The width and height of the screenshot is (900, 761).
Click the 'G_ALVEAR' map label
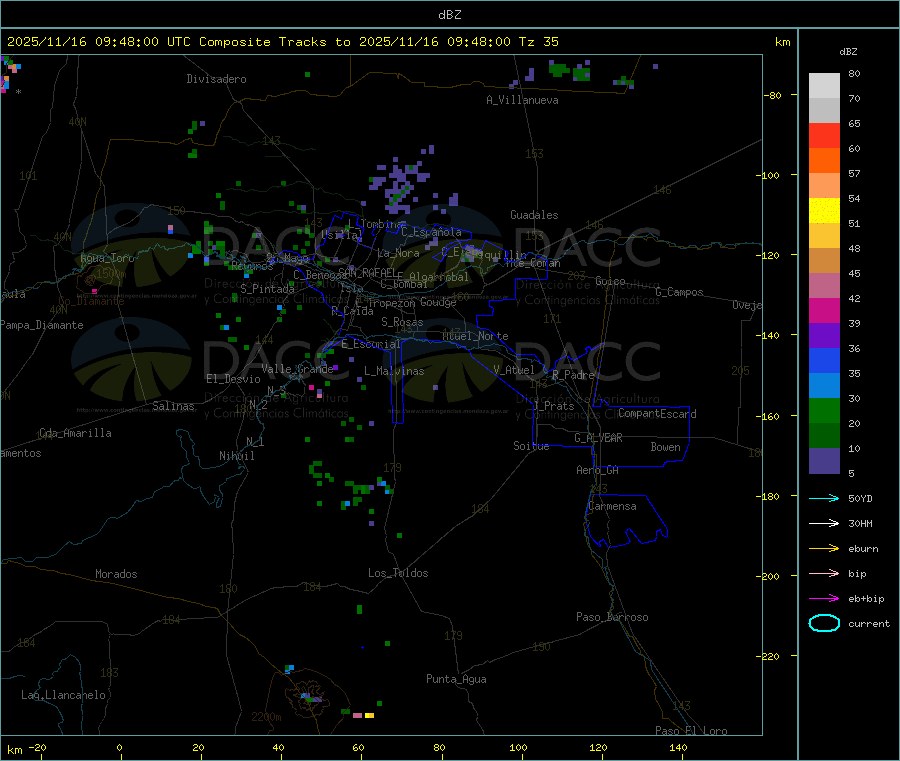click(598, 438)
